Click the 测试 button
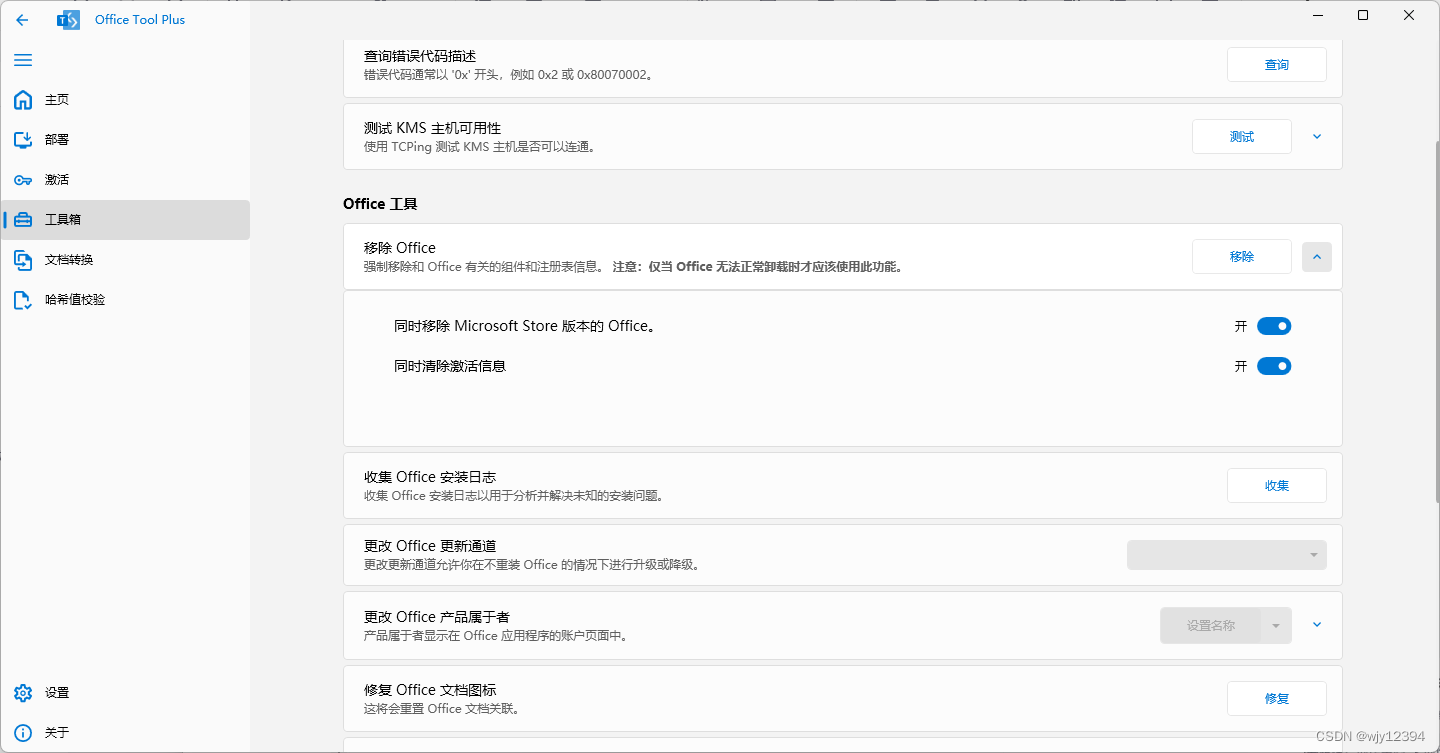Image resolution: width=1440 pixels, height=753 pixels. 1242,136
